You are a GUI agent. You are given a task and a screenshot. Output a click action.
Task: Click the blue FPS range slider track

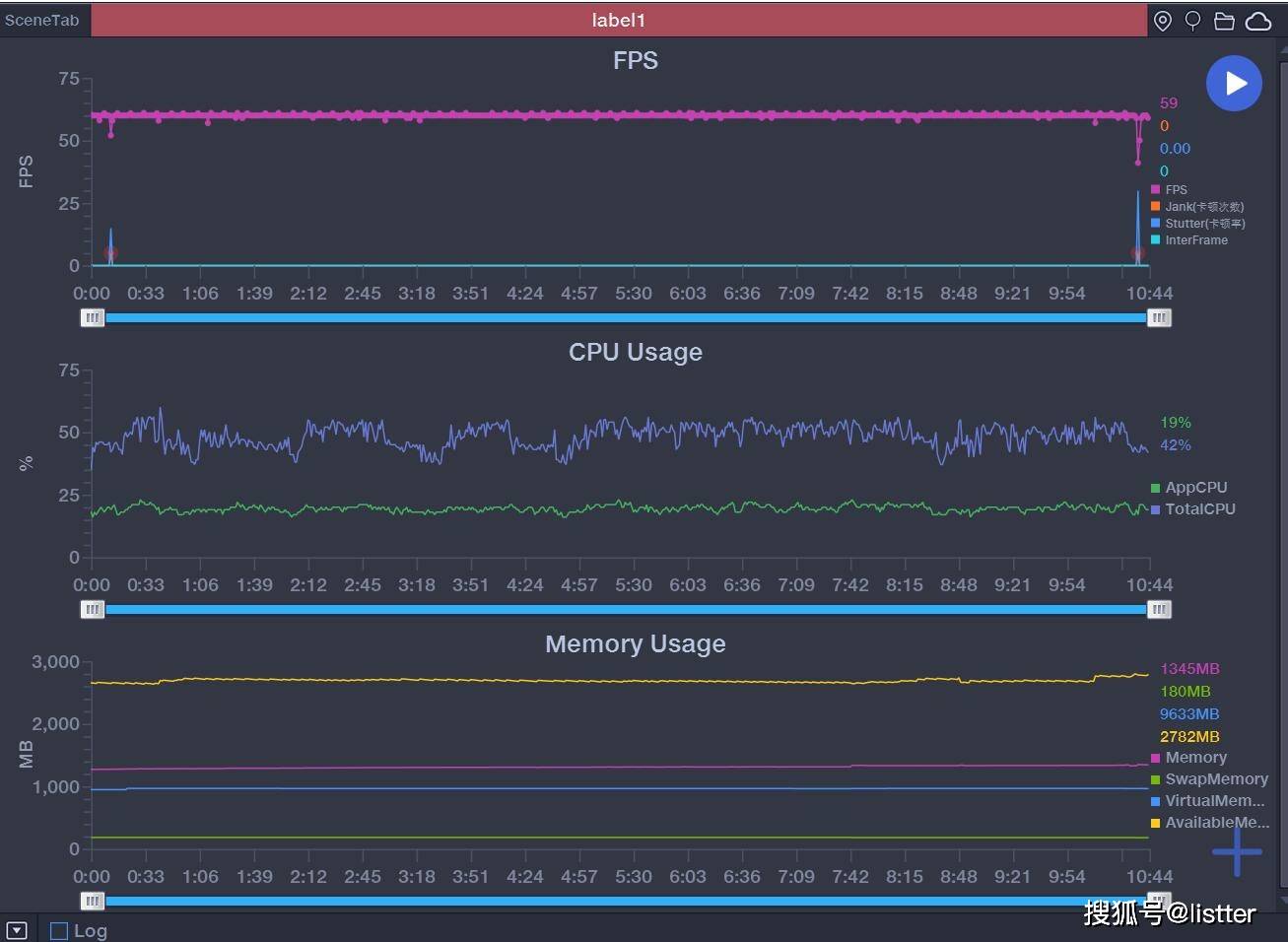[625, 317]
